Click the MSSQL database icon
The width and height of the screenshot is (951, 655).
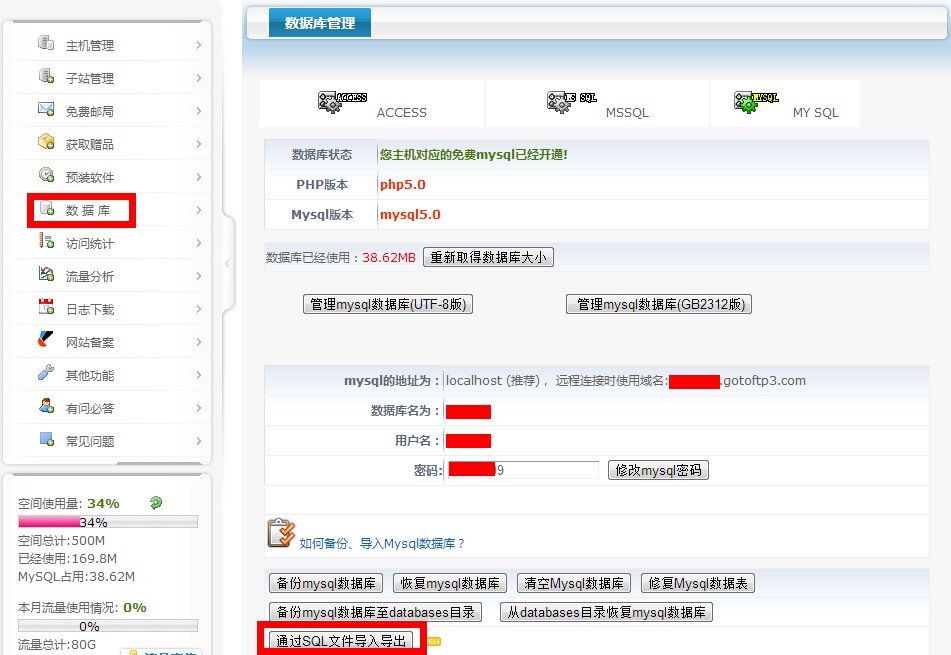pyautogui.click(x=571, y=100)
